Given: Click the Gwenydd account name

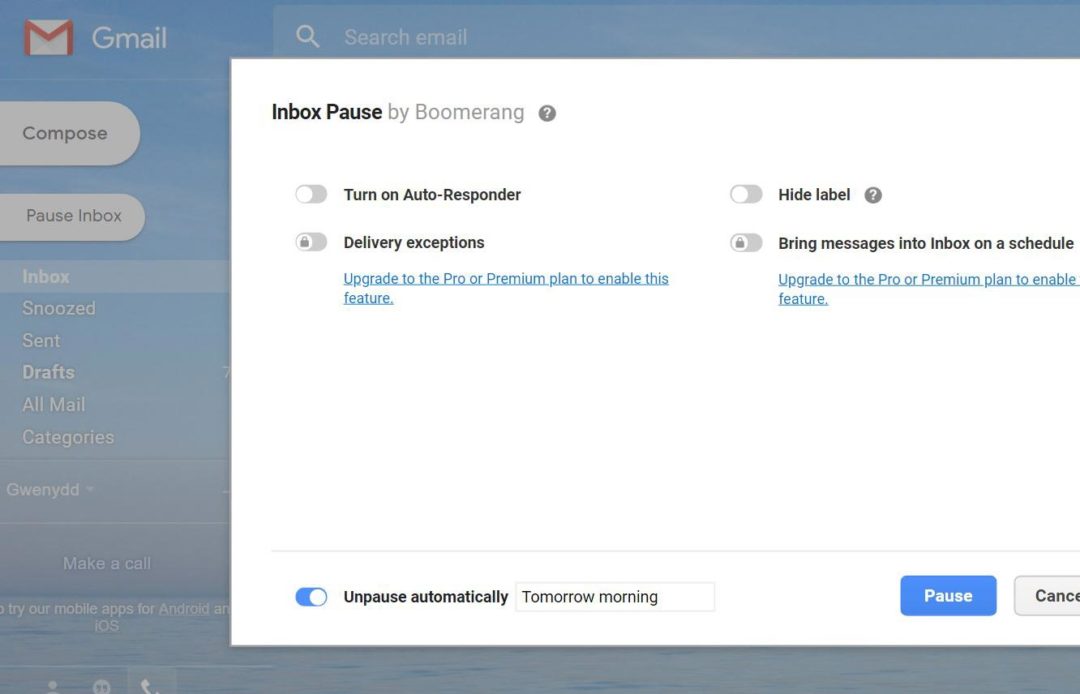Looking at the screenshot, I should [43, 490].
